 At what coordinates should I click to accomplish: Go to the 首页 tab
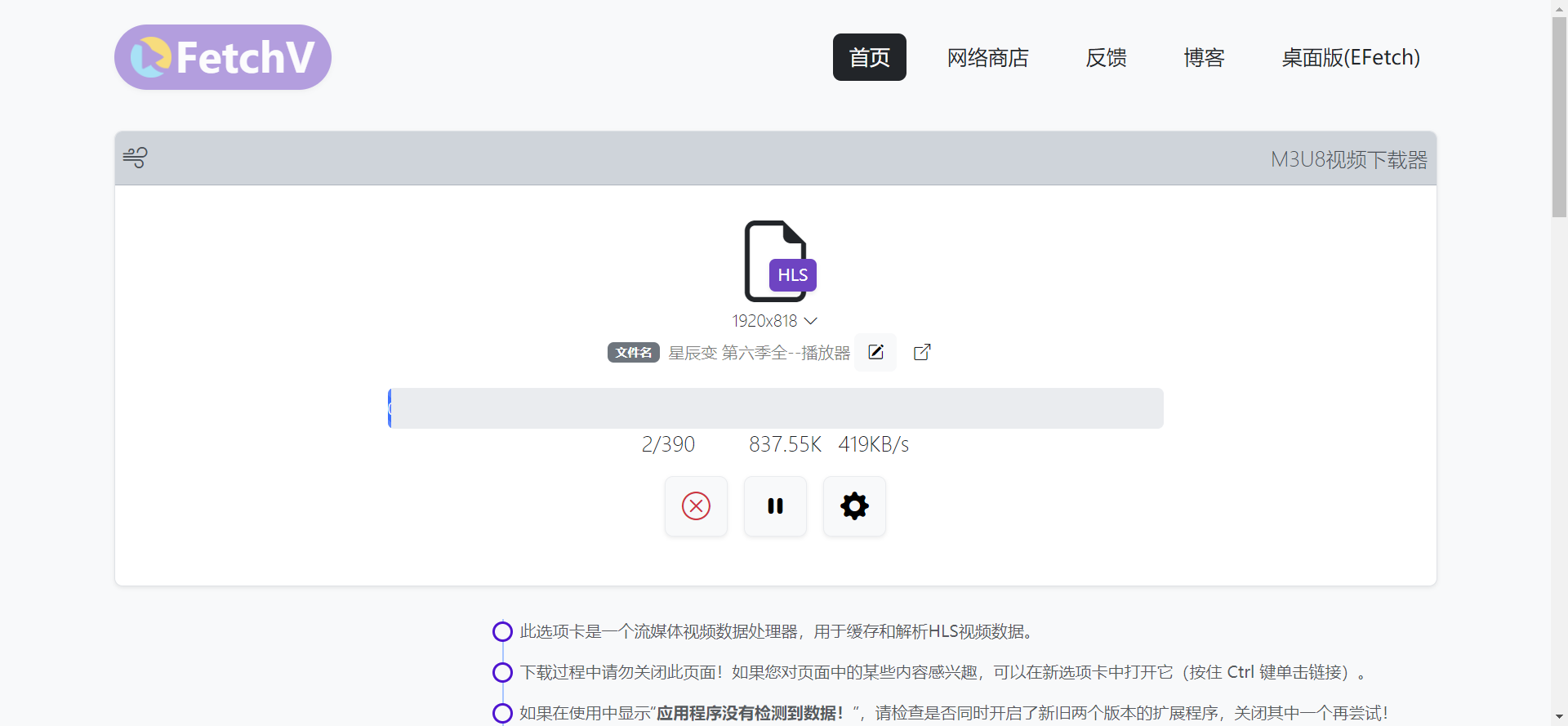pos(869,57)
